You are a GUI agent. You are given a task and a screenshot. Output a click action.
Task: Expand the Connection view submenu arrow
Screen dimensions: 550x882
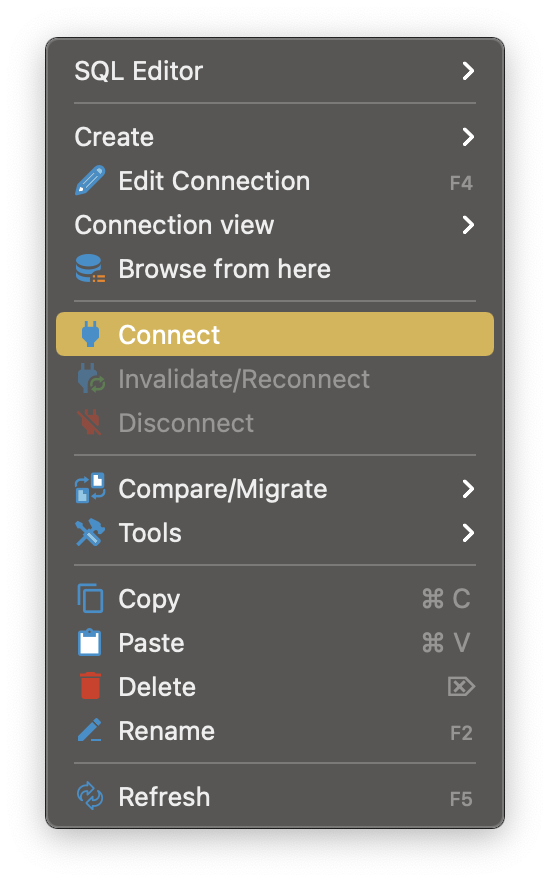click(x=468, y=224)
